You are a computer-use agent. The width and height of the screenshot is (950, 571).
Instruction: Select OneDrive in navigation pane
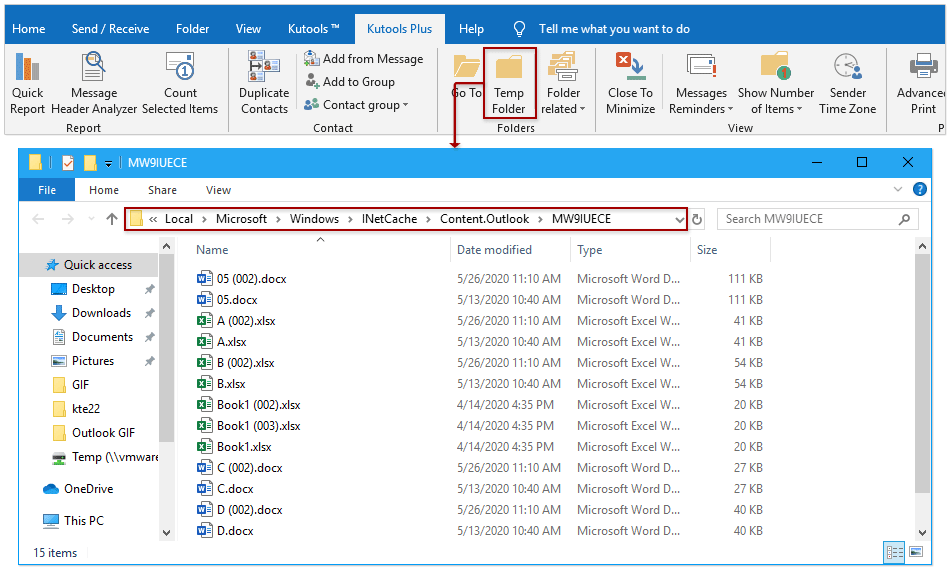pyautogui.click(x=78, y=489)
